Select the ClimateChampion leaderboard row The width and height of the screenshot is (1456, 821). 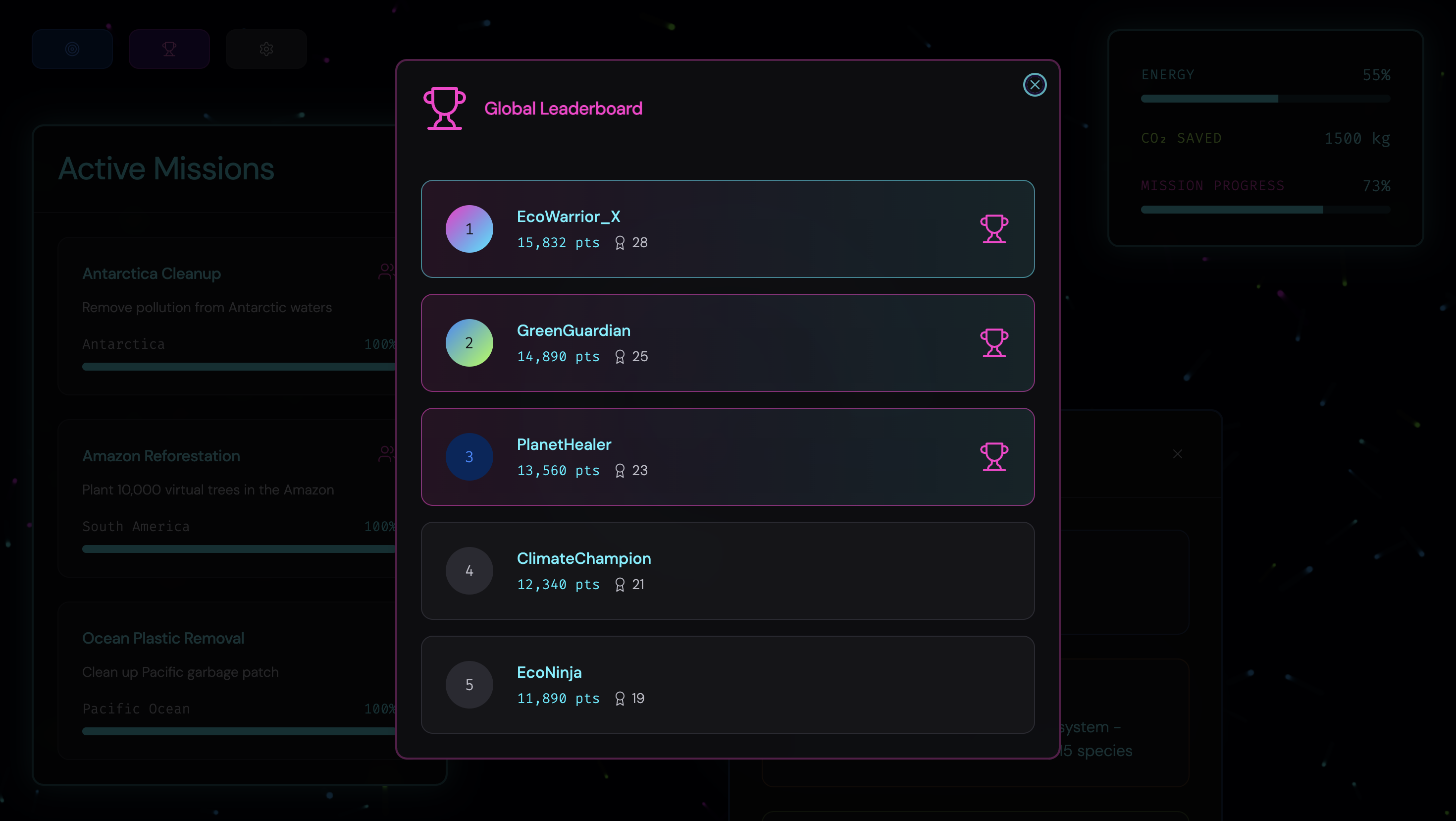click(x=728, y=570)
